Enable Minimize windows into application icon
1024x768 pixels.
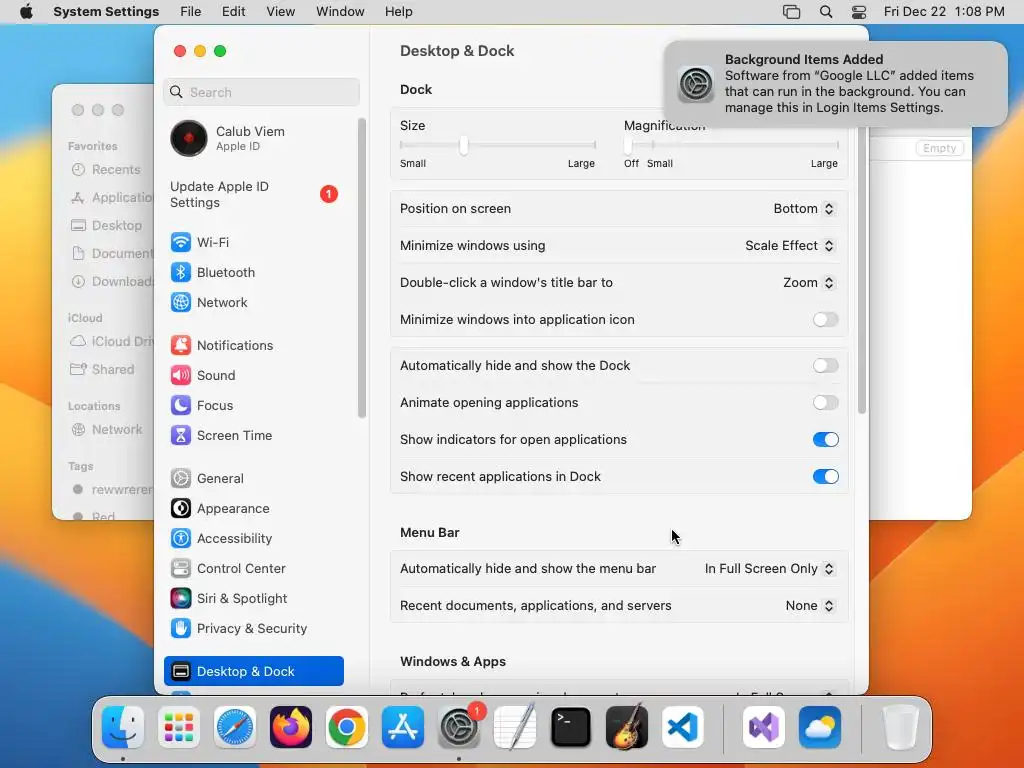[825, 319]
